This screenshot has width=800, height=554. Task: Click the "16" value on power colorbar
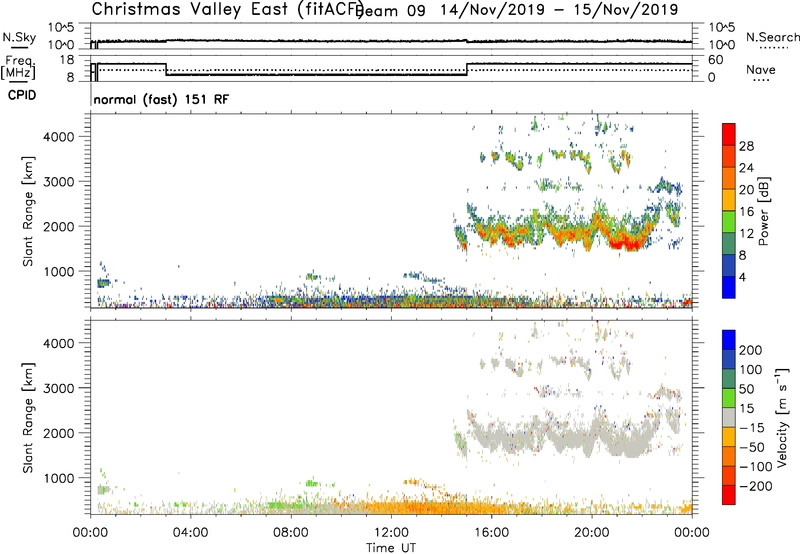(x=746, y=212)
